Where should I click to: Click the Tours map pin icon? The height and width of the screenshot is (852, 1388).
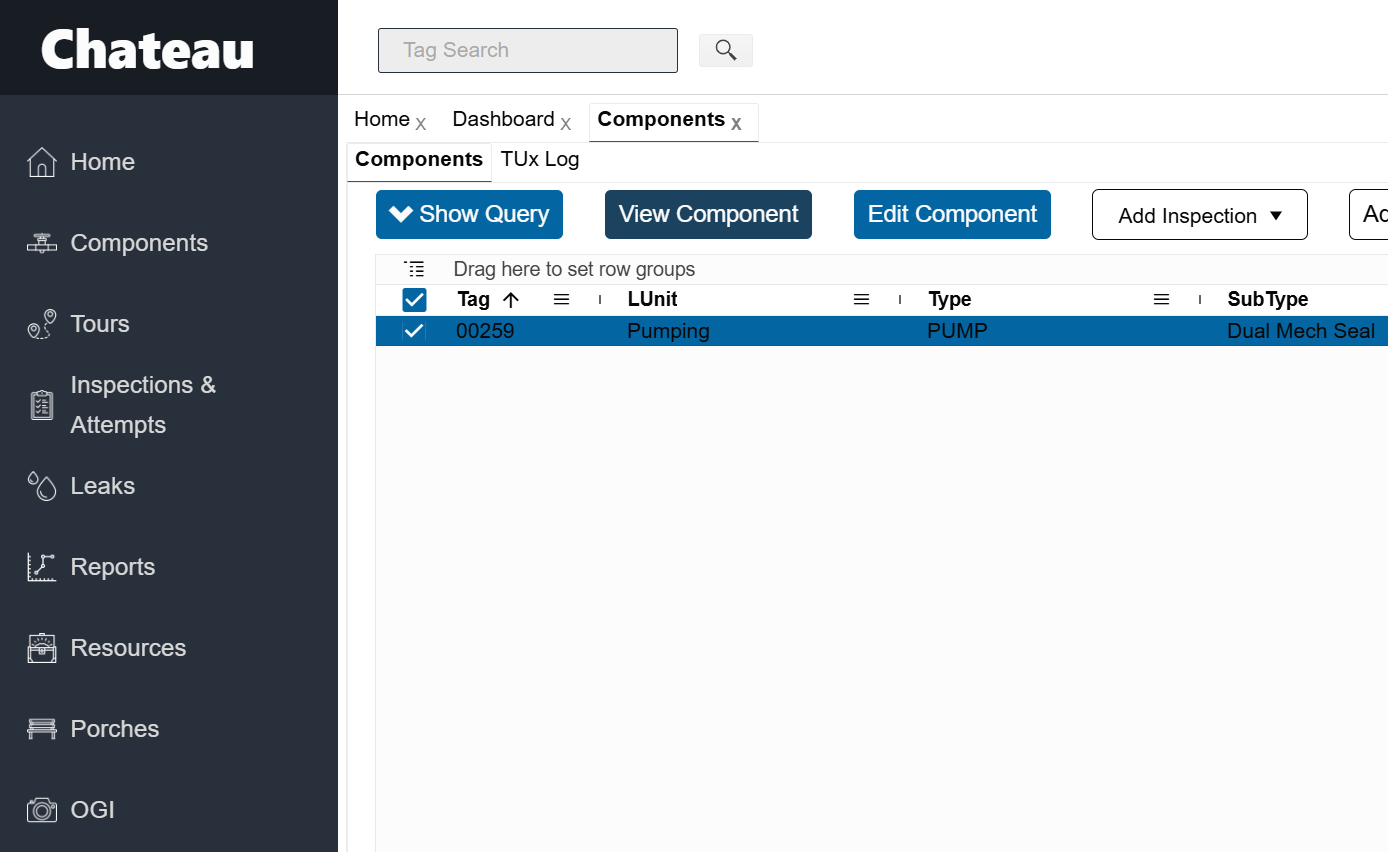[x=41, y=324]
